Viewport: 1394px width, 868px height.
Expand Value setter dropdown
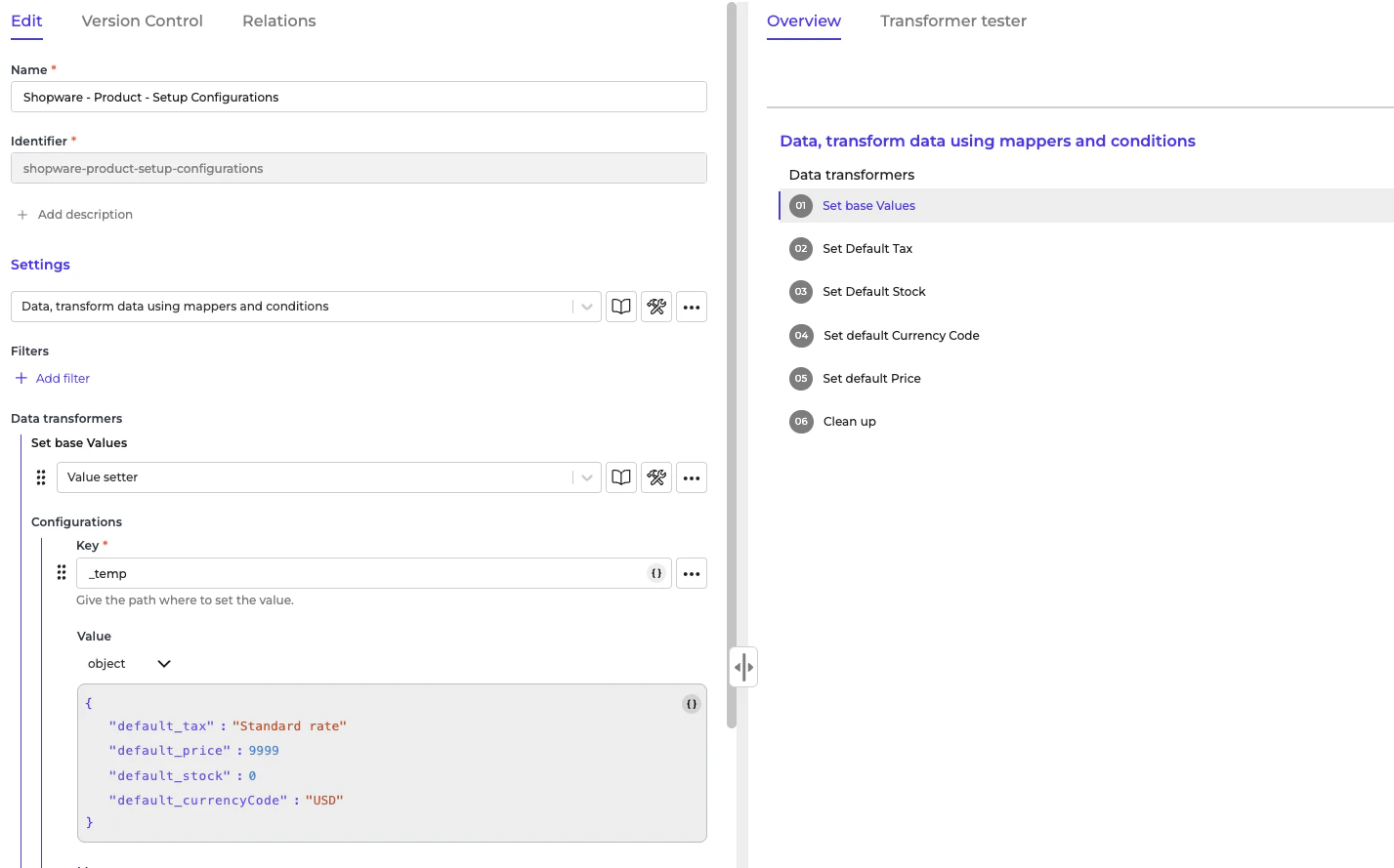587,477
